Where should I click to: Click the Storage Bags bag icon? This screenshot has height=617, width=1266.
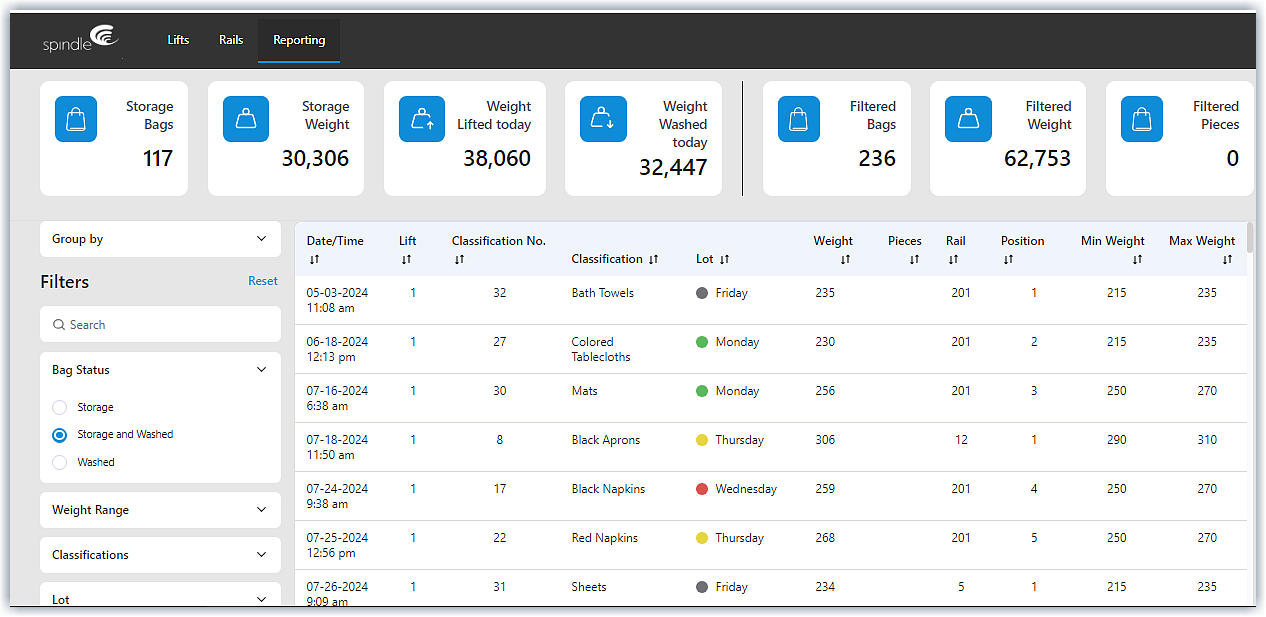point(76,118)
